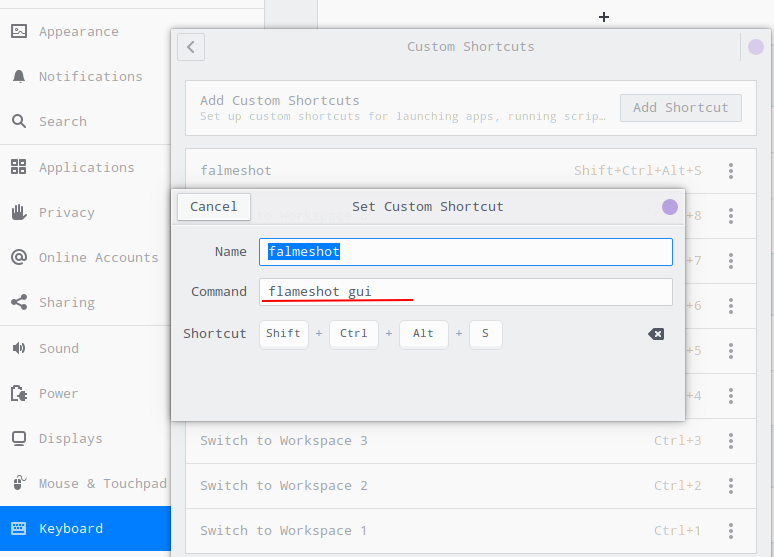Viewport: 774px width, 557px height.
Task: Open three-dot menu for Switch to Workspace 2
Action: [x=731, y=486]
